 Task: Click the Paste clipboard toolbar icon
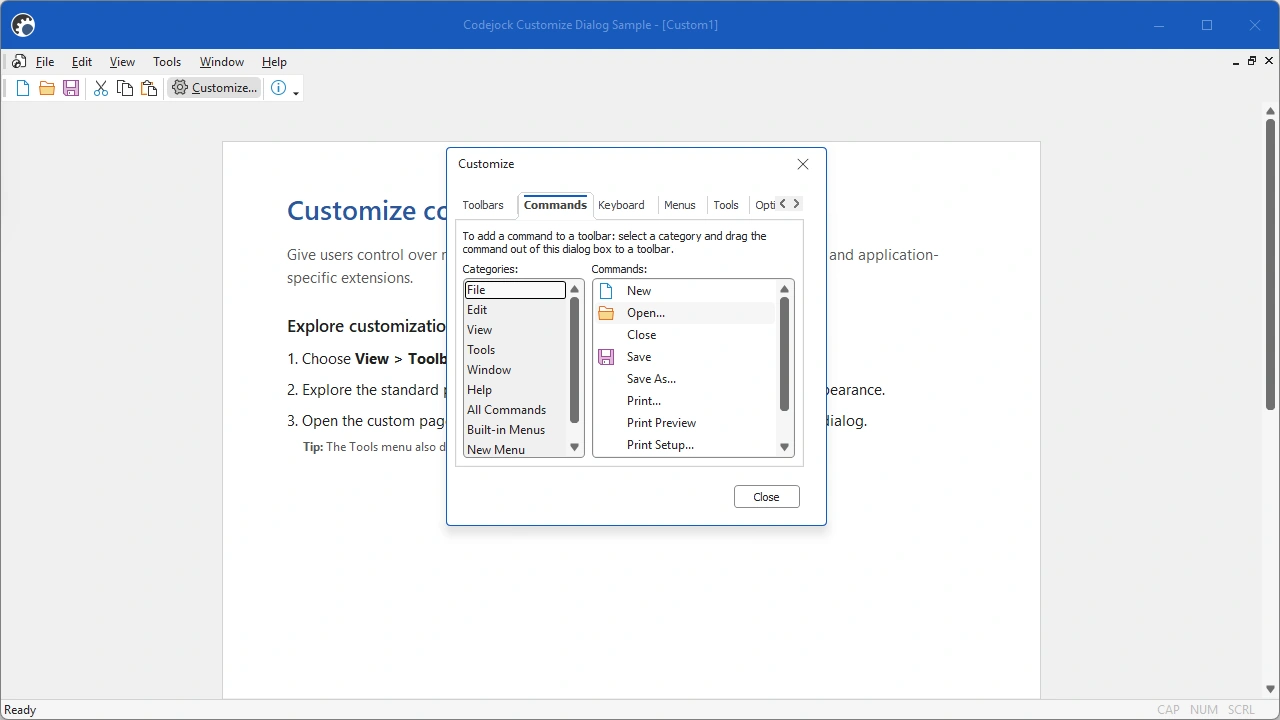point(149,88)
